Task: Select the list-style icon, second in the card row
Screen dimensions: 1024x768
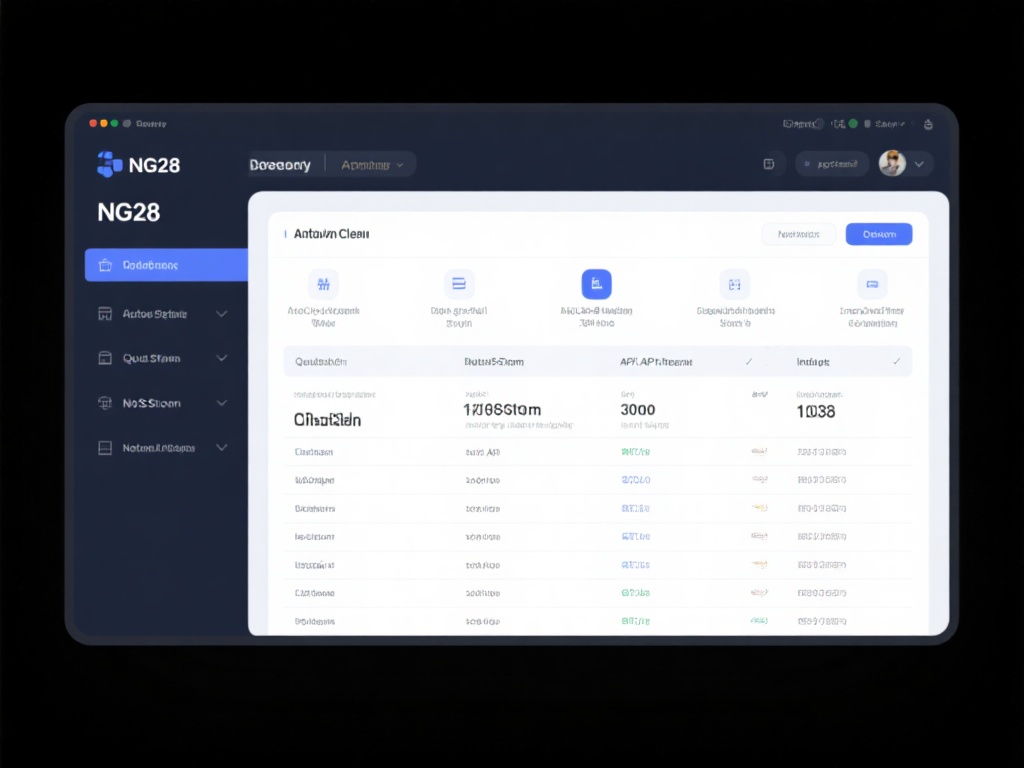Action: [459, 284]
